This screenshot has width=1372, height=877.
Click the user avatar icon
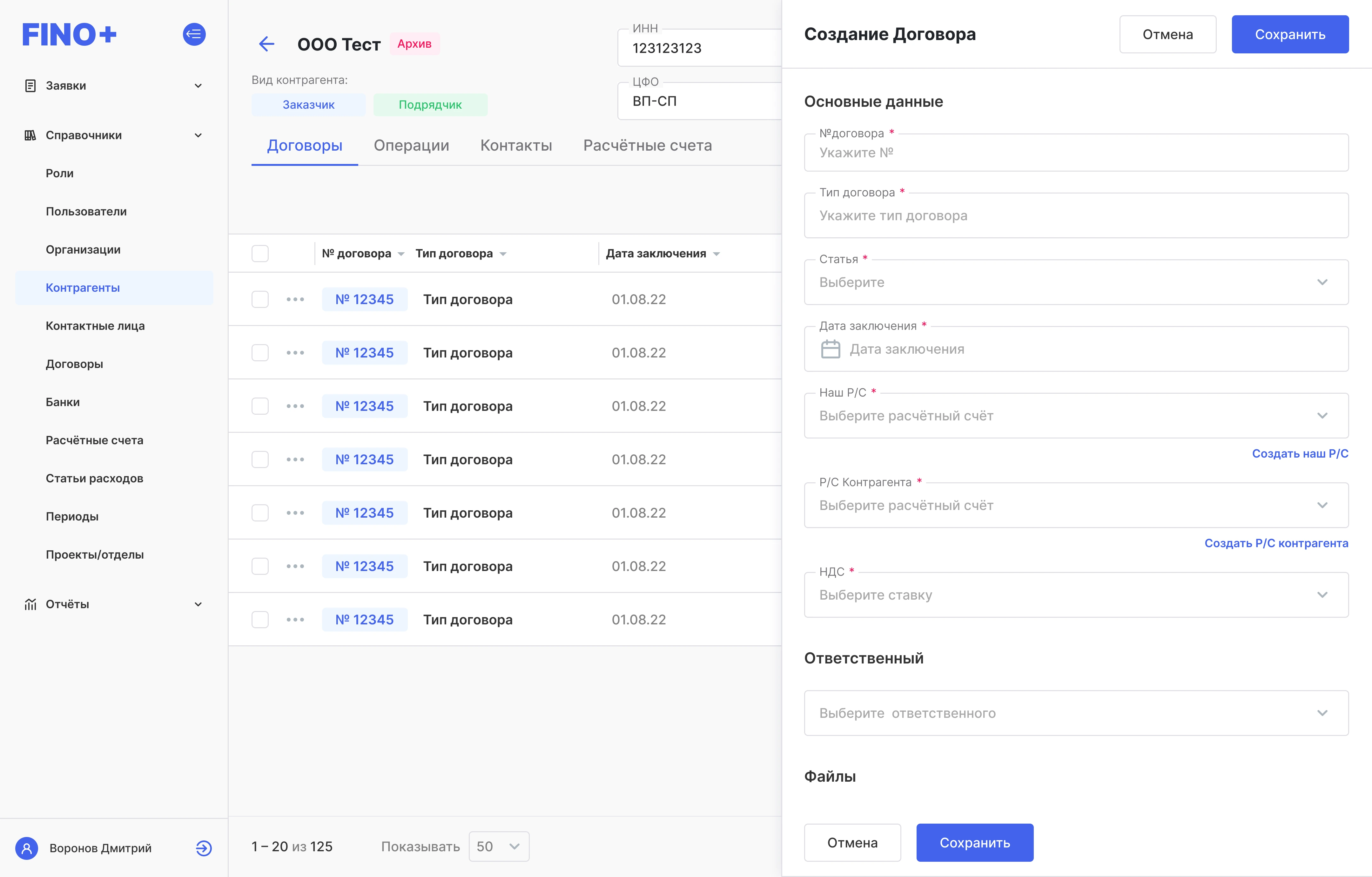pos(27,848)
